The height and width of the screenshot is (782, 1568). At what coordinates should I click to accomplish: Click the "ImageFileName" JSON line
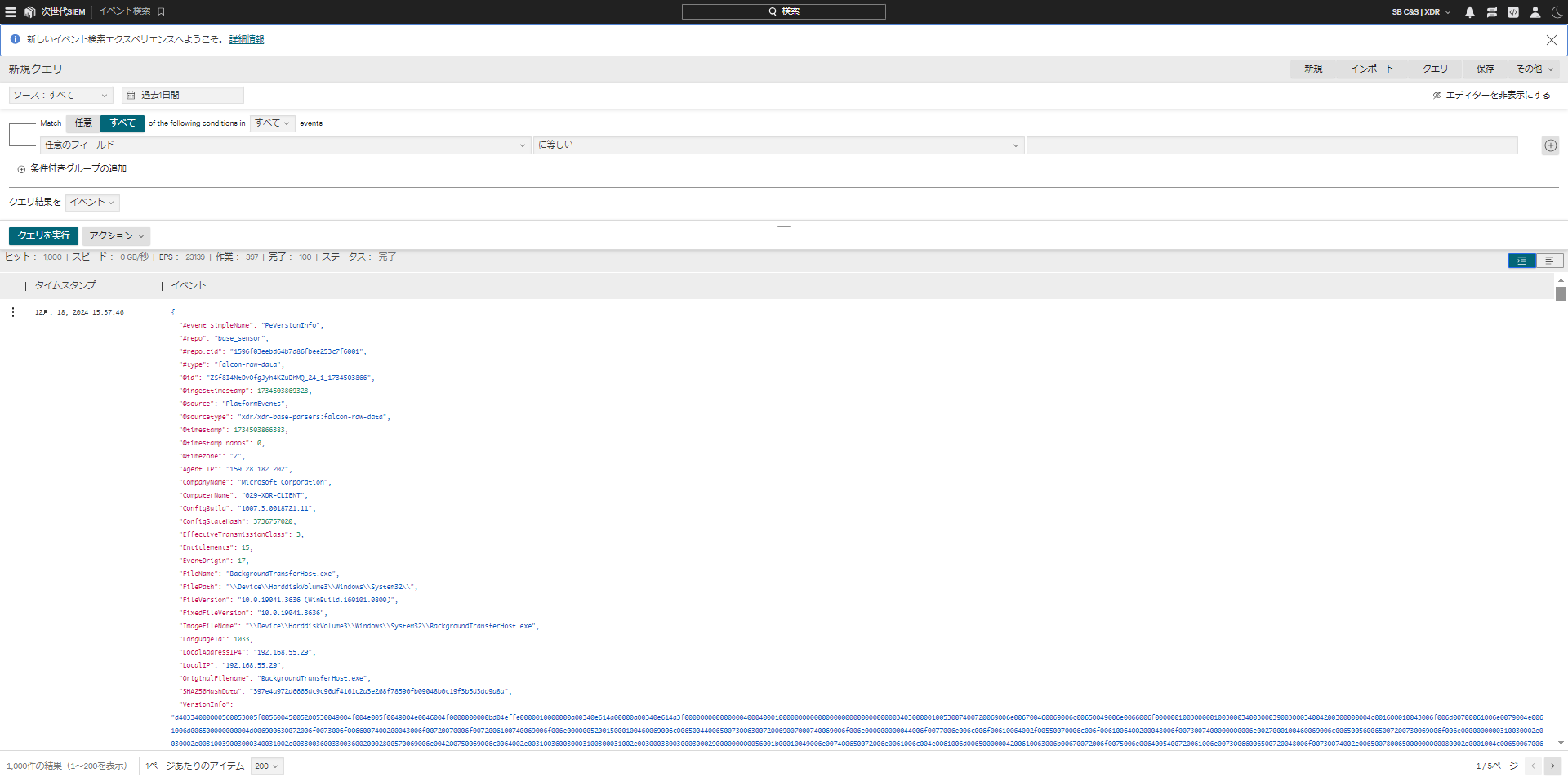point(359,627)
